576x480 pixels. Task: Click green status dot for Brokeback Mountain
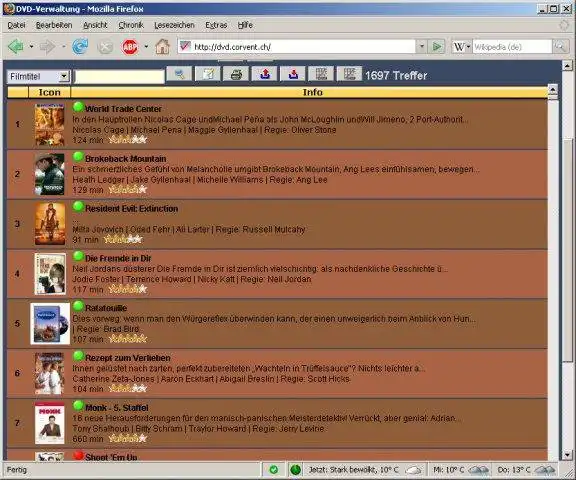tap(78, 157)
